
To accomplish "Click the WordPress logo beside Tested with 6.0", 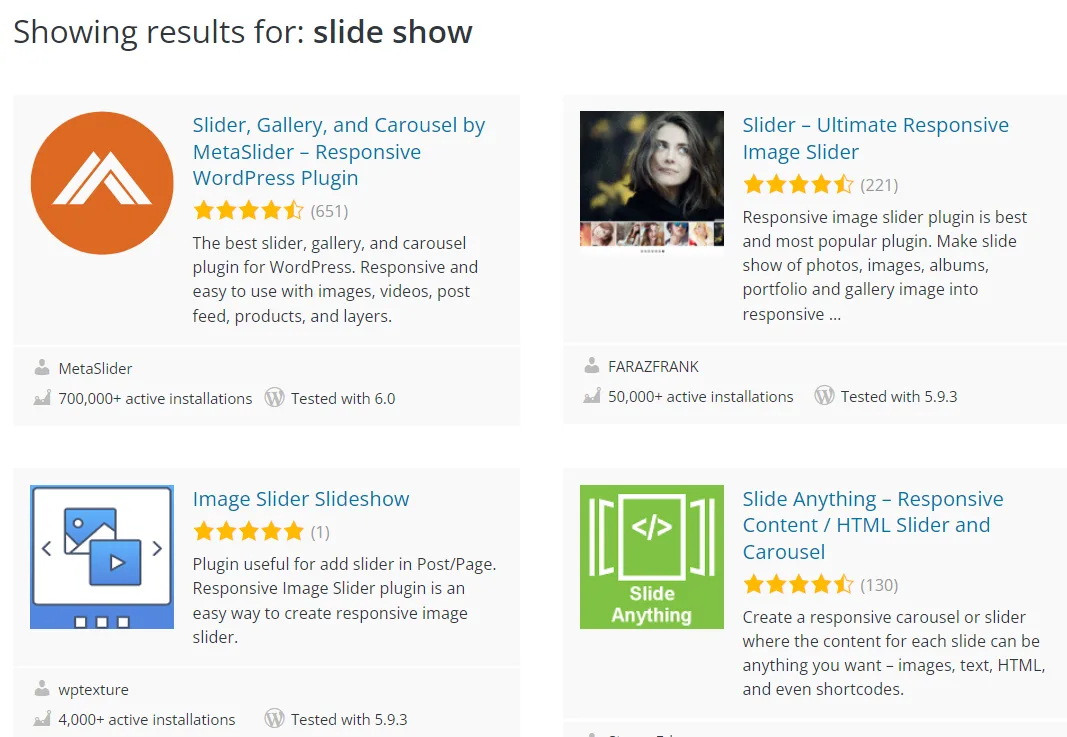I will (x=275, y=398).
